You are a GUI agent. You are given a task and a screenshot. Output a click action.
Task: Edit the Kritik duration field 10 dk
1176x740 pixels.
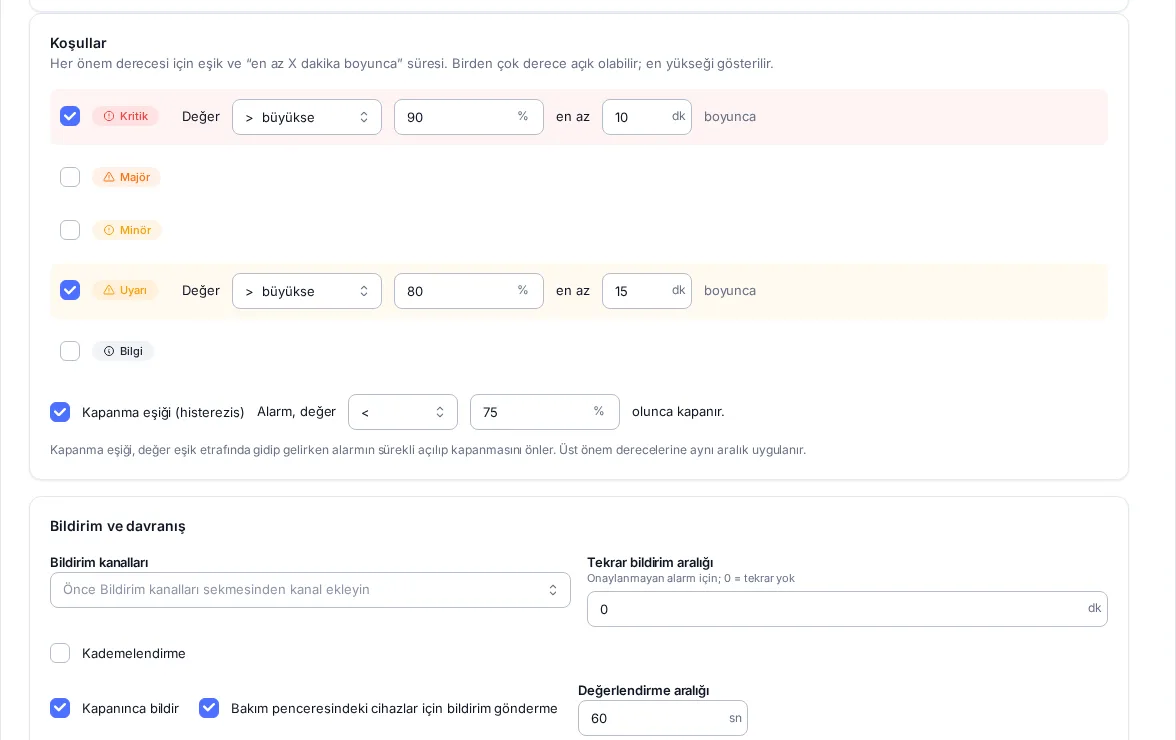tap(646, 117)
